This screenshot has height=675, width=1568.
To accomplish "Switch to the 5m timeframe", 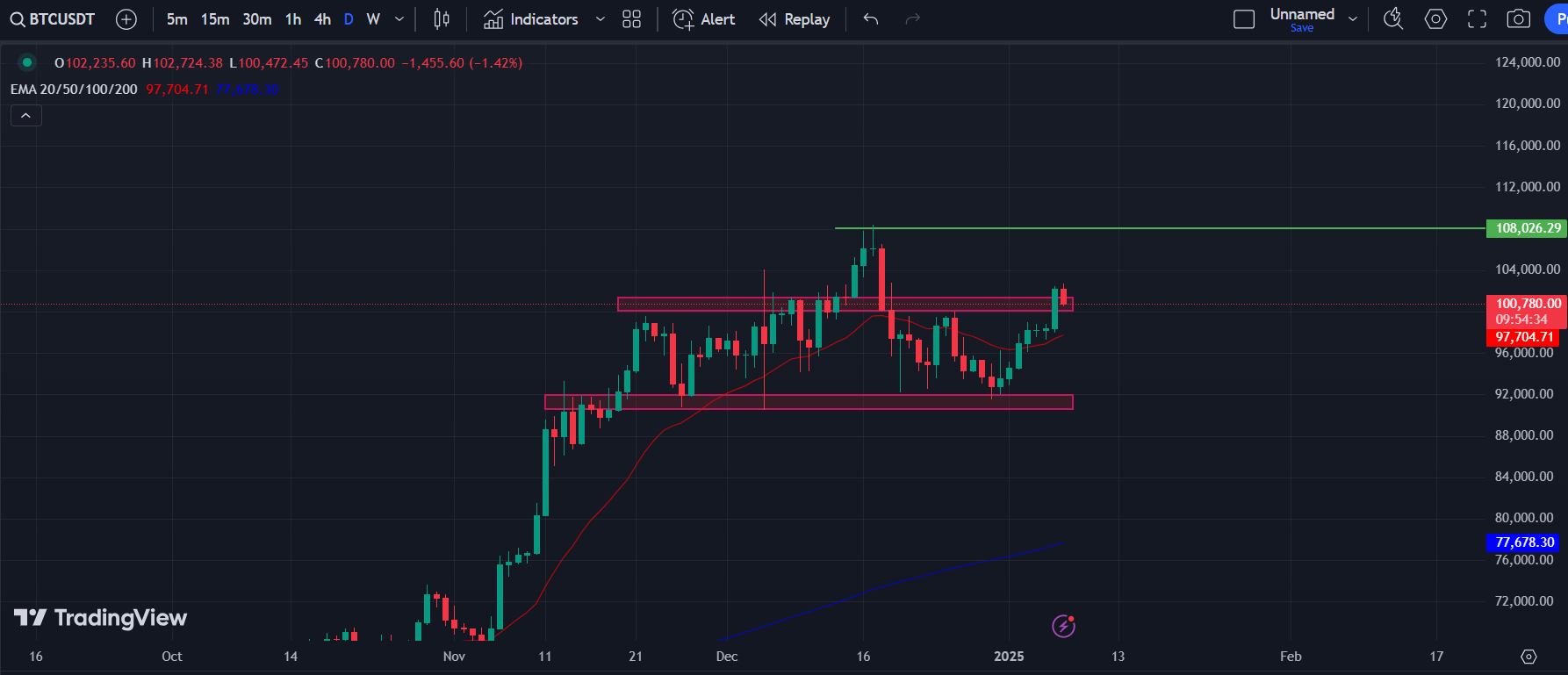I will tap(177, 19).
